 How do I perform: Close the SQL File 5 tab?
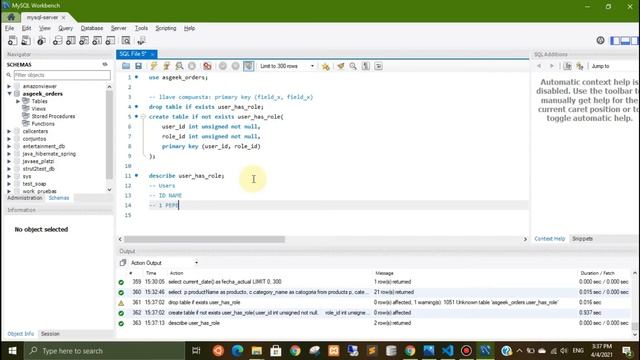[x=152, y=54]
